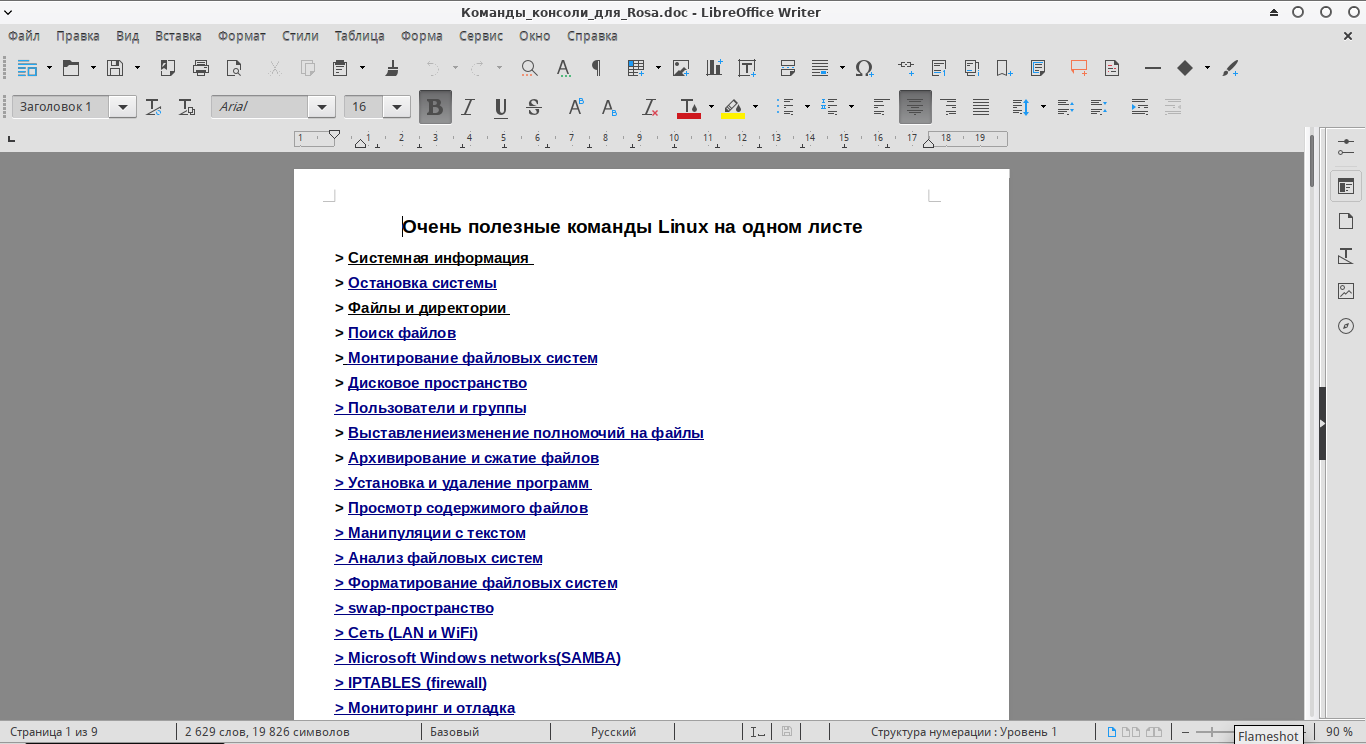This screenshot has height=744, width=1366.
Task: Enable Italic text formatting
Action: 468,107
